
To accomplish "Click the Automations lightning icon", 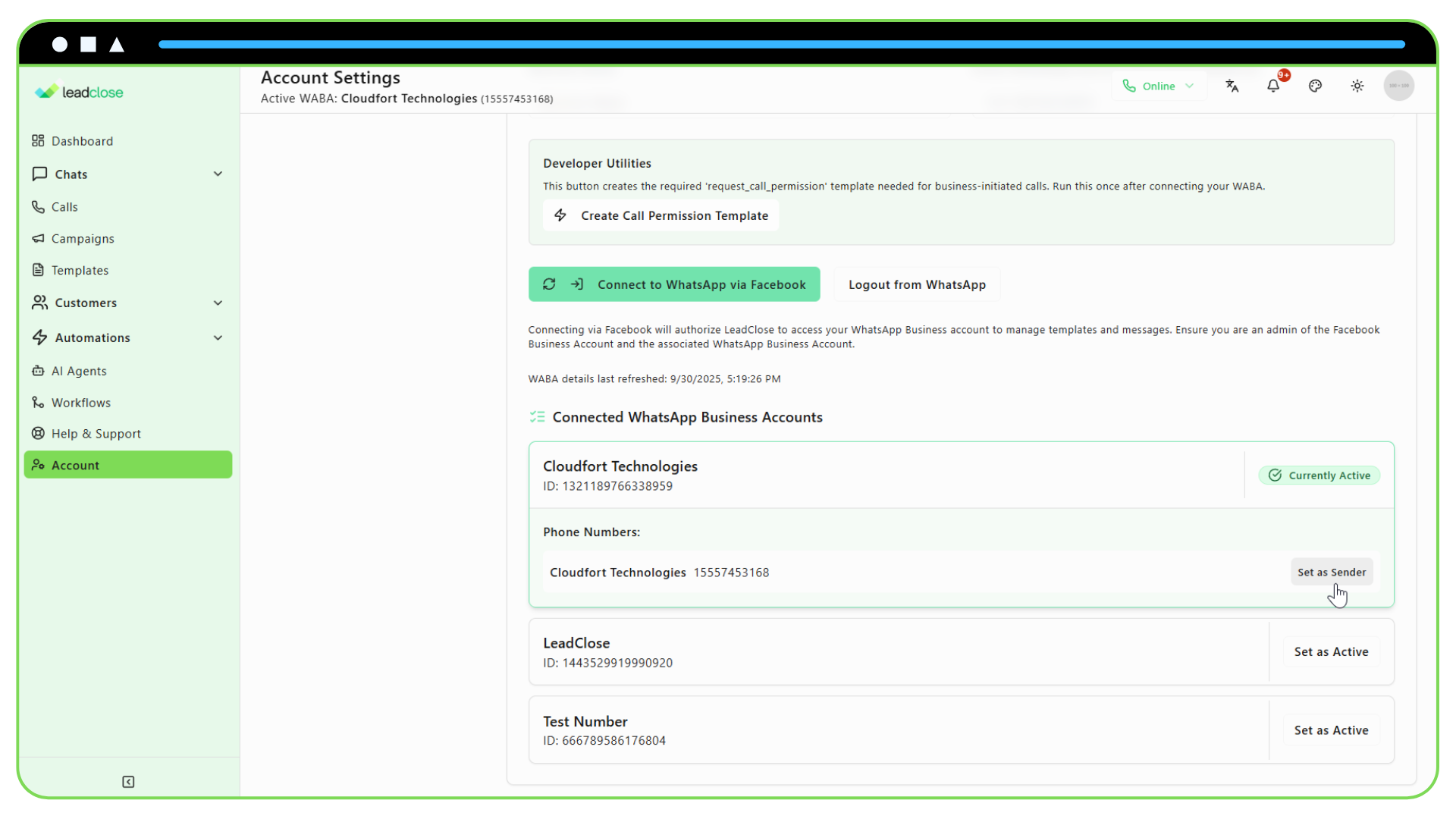I will pyautogui.click(x=39, y=337).
